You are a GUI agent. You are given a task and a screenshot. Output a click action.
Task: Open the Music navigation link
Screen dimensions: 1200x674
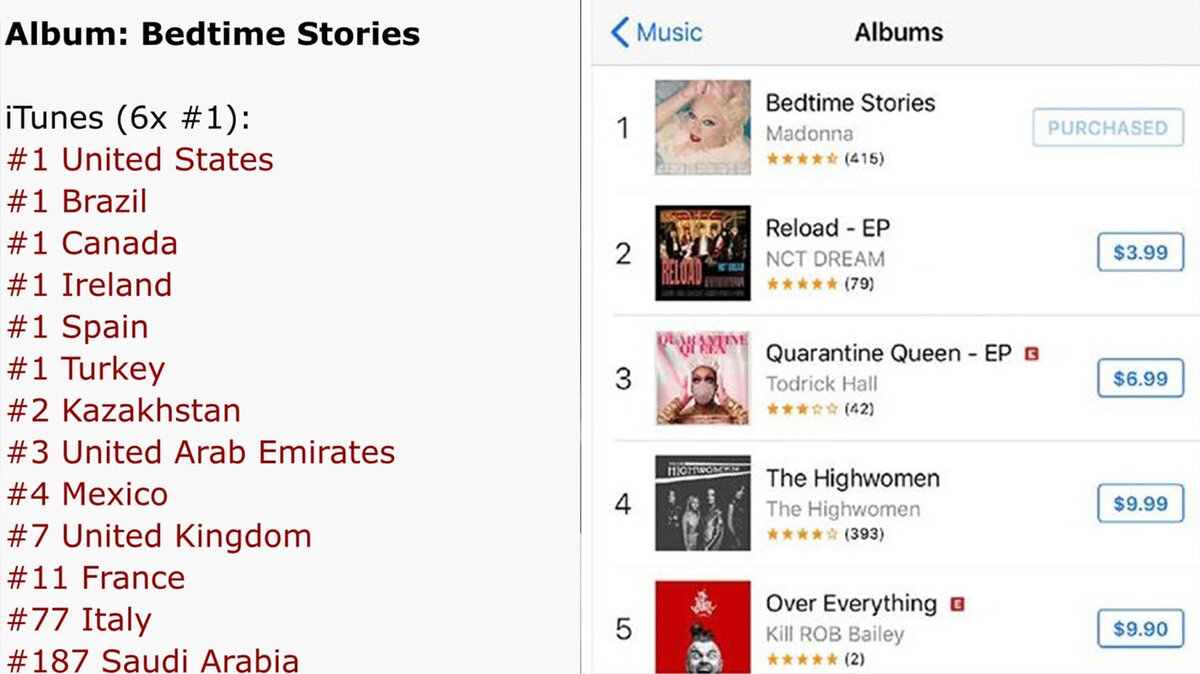click(660, 32)
